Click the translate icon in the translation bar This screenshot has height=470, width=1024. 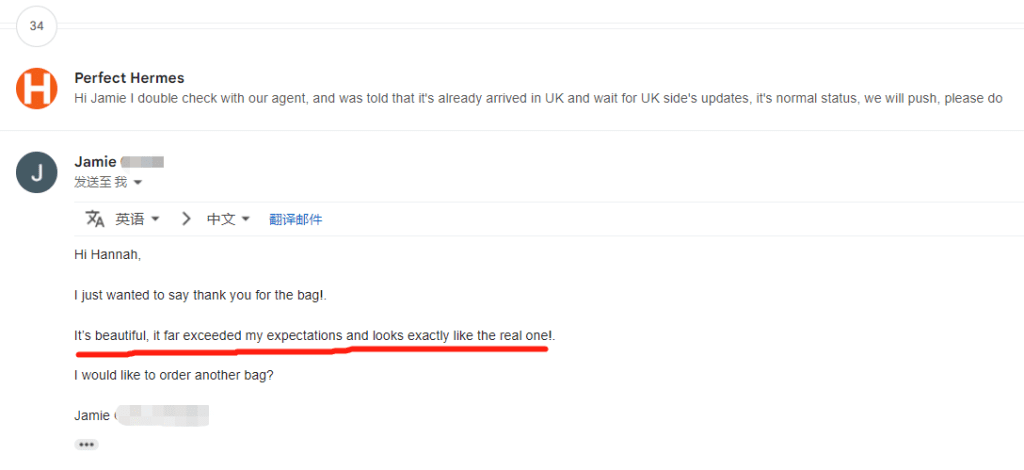95,219
